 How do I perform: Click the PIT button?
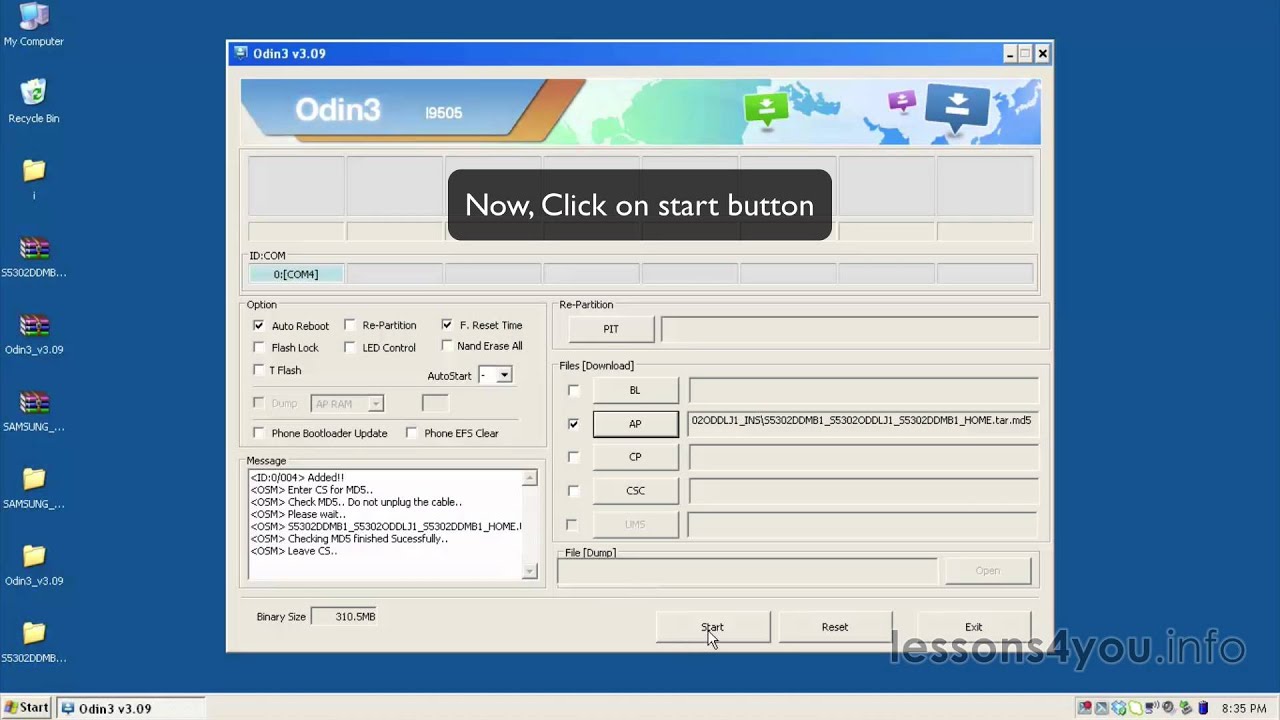(611, 329)
